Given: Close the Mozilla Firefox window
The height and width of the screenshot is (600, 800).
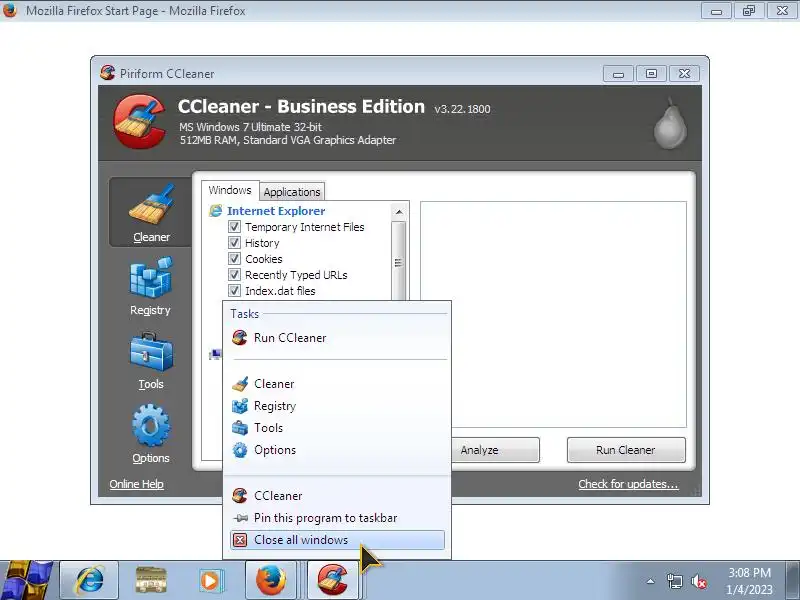Looking at the screenshot, I should click(x=782, y=11).
